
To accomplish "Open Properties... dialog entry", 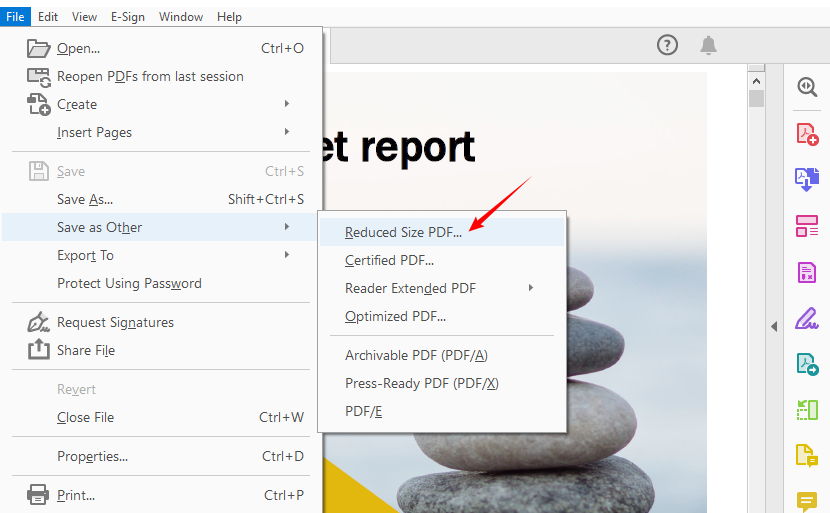I will tap(161, 456).
